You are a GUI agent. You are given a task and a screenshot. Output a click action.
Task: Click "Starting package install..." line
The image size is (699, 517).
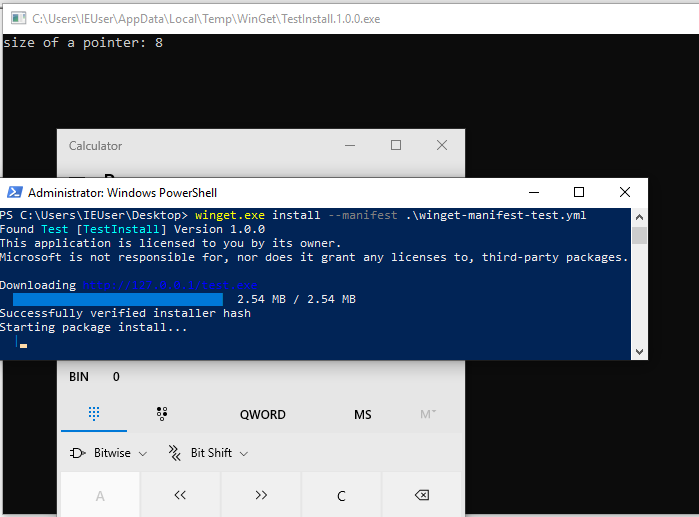coord(93,327)
